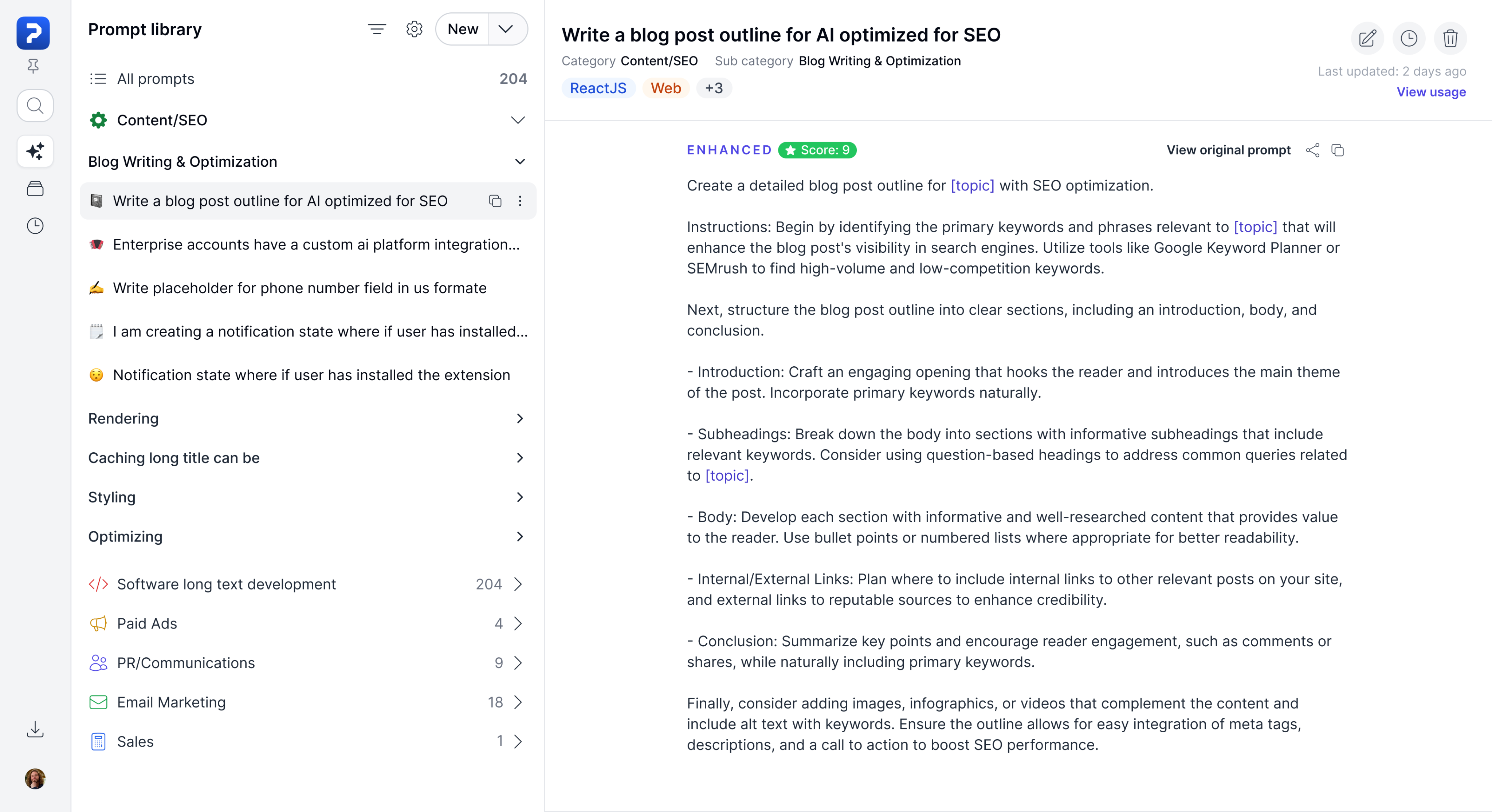Delete prompt using the trash icon
Screen dimensions: 1492x812
click(1450, 38)
